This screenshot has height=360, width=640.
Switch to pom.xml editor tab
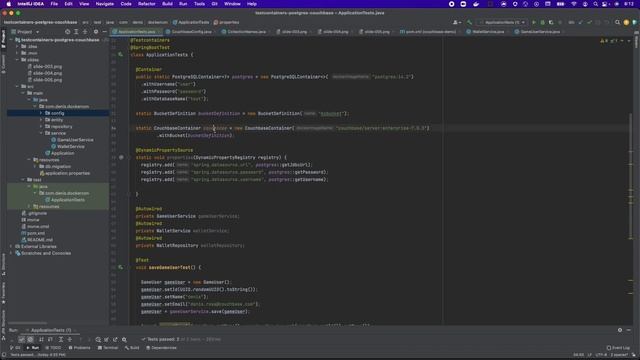[431, 31]
